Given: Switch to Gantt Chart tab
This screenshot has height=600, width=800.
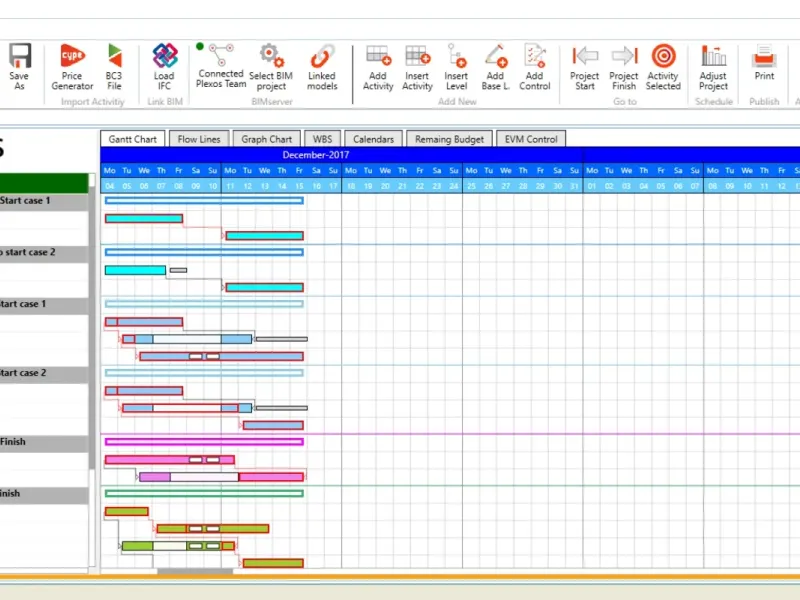Looking at the screenshot, I should 133,139.
